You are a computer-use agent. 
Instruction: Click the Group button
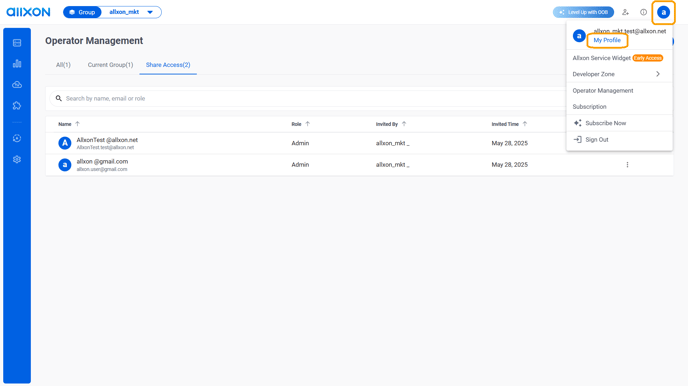(x=82, y=12)
